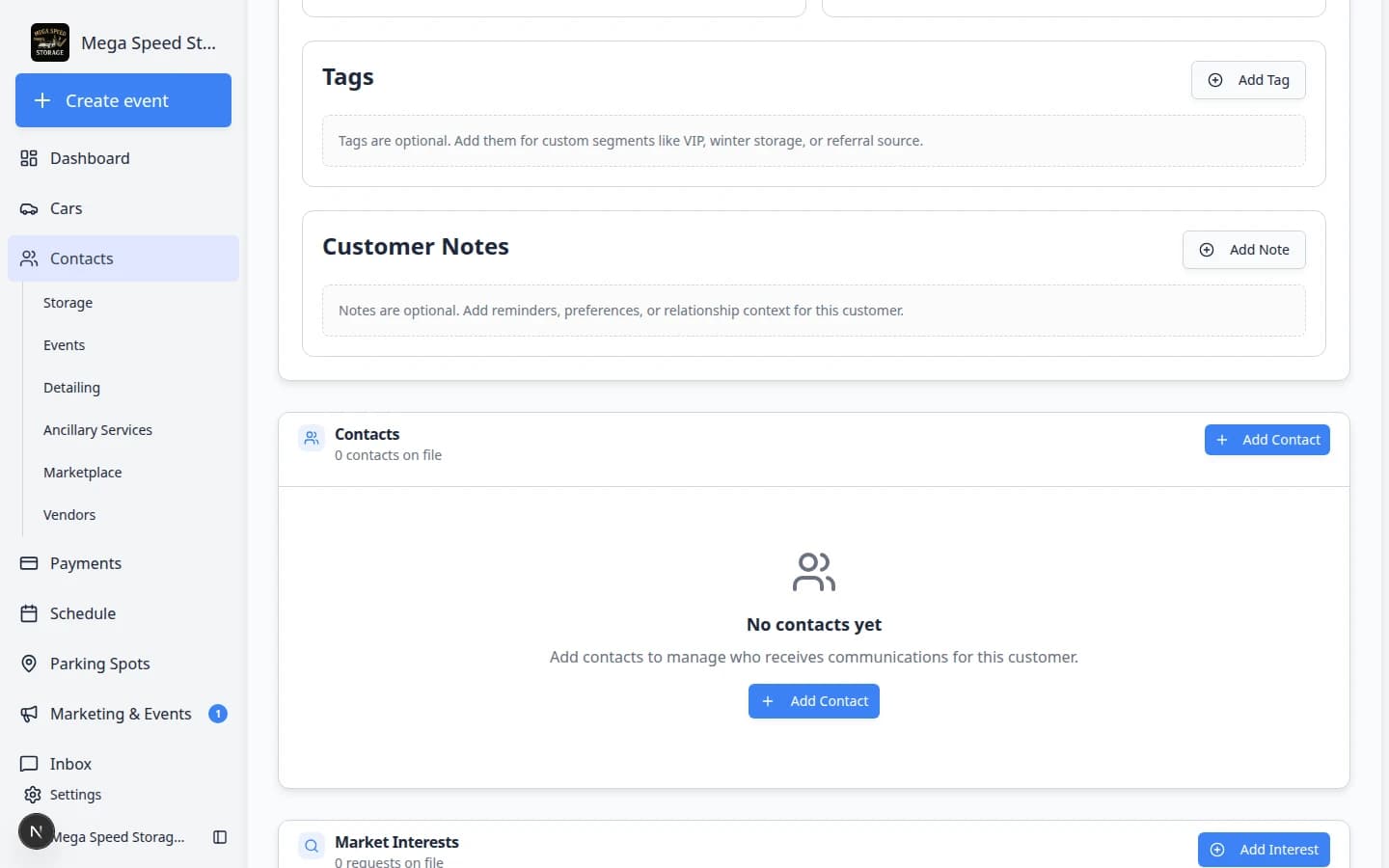Click the 'Tags are optional' hint text
This screenshot has width=1389, height=868.
point(631,141)
